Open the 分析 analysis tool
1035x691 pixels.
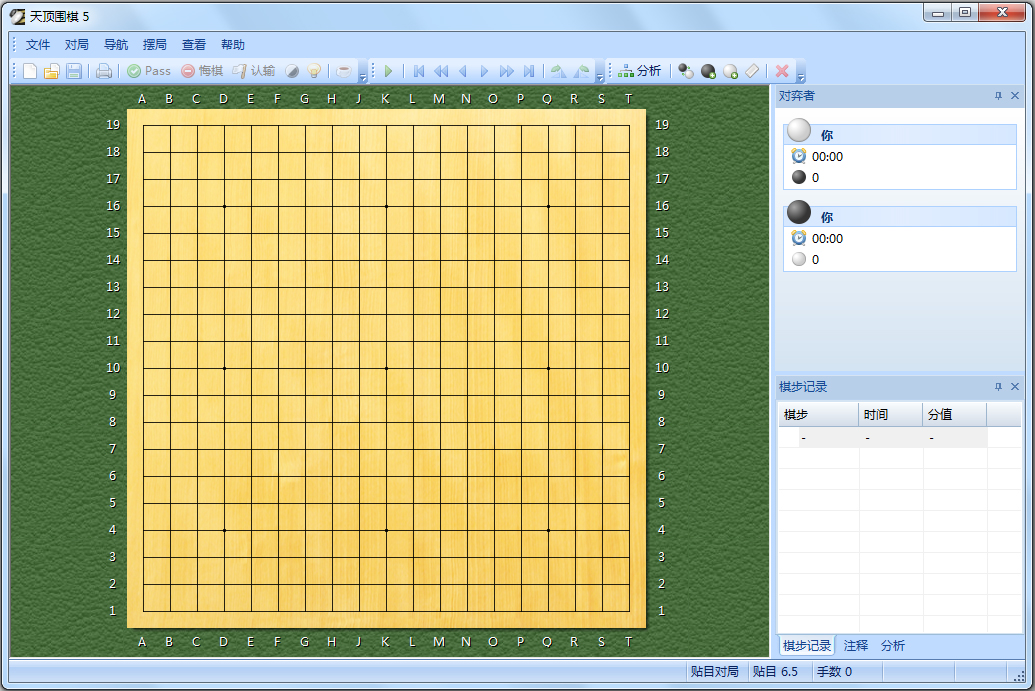(640, 71)
